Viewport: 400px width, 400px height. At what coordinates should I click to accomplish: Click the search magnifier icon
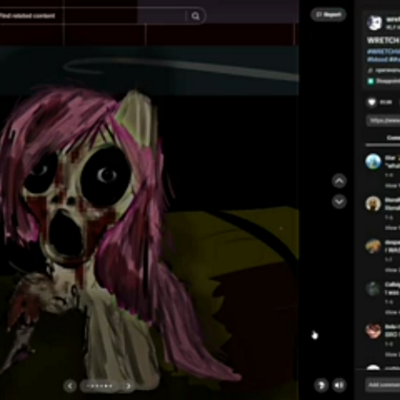(196, 16)
